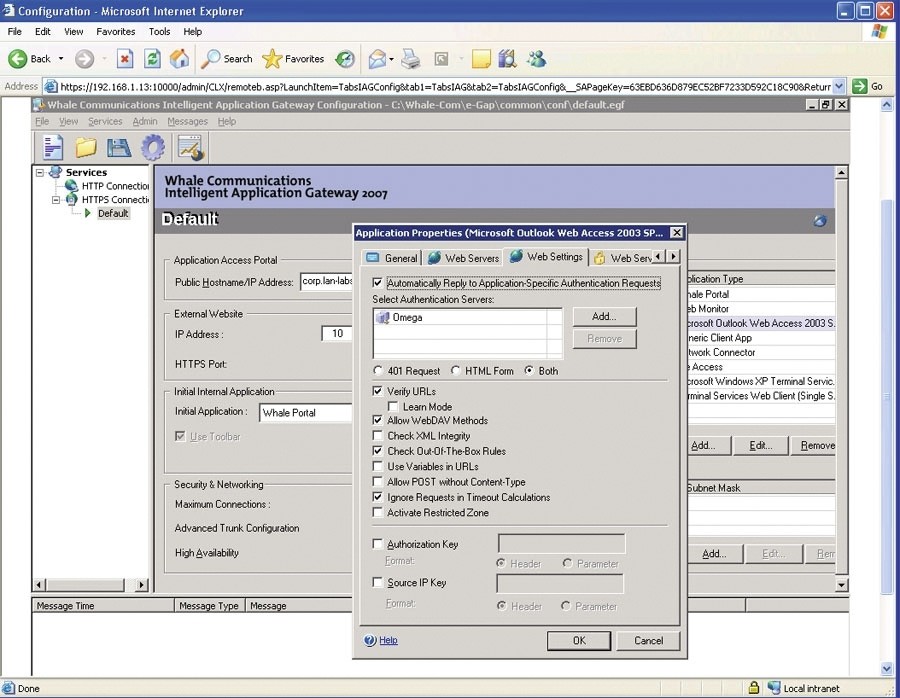Enable Check XML Integrity checkbox
The height and width of the screenshot is (698, 900).
tap(377, 436)
